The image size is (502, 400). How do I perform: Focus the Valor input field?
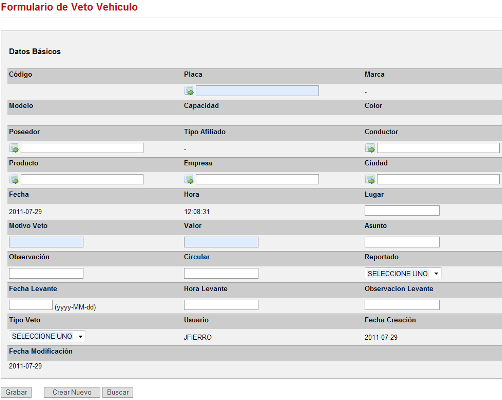[x=221, y=242]
